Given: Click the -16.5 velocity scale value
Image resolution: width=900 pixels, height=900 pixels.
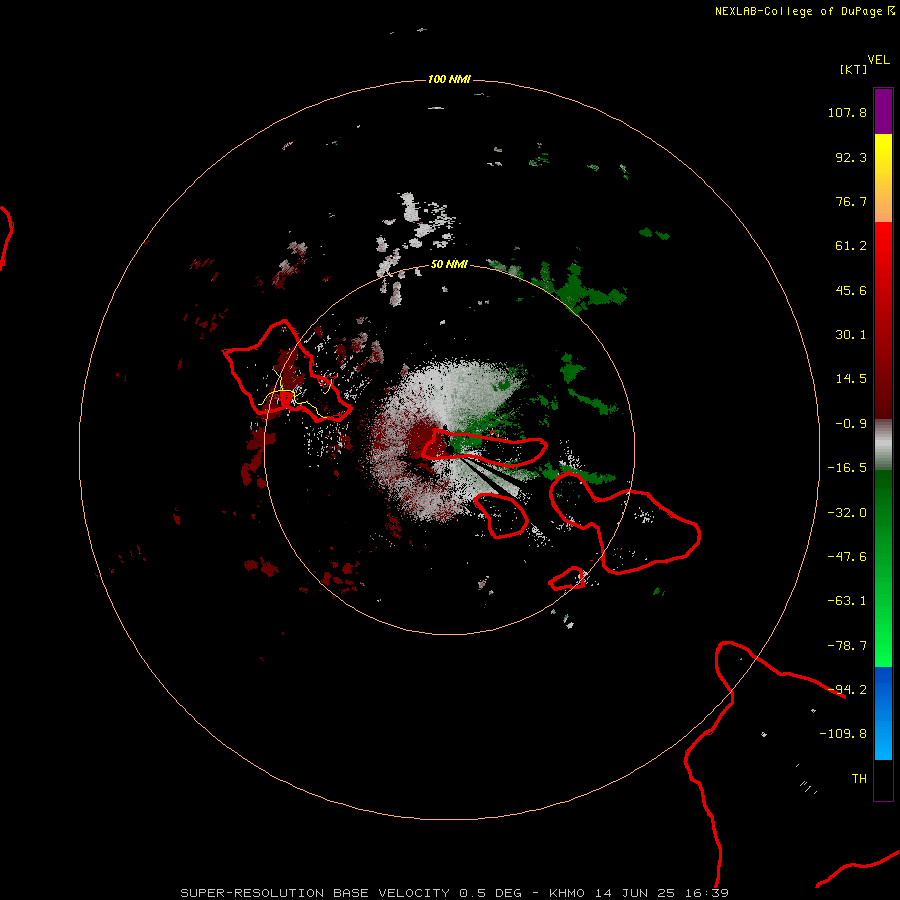Looking at the screenshot, I should [847, 468].
